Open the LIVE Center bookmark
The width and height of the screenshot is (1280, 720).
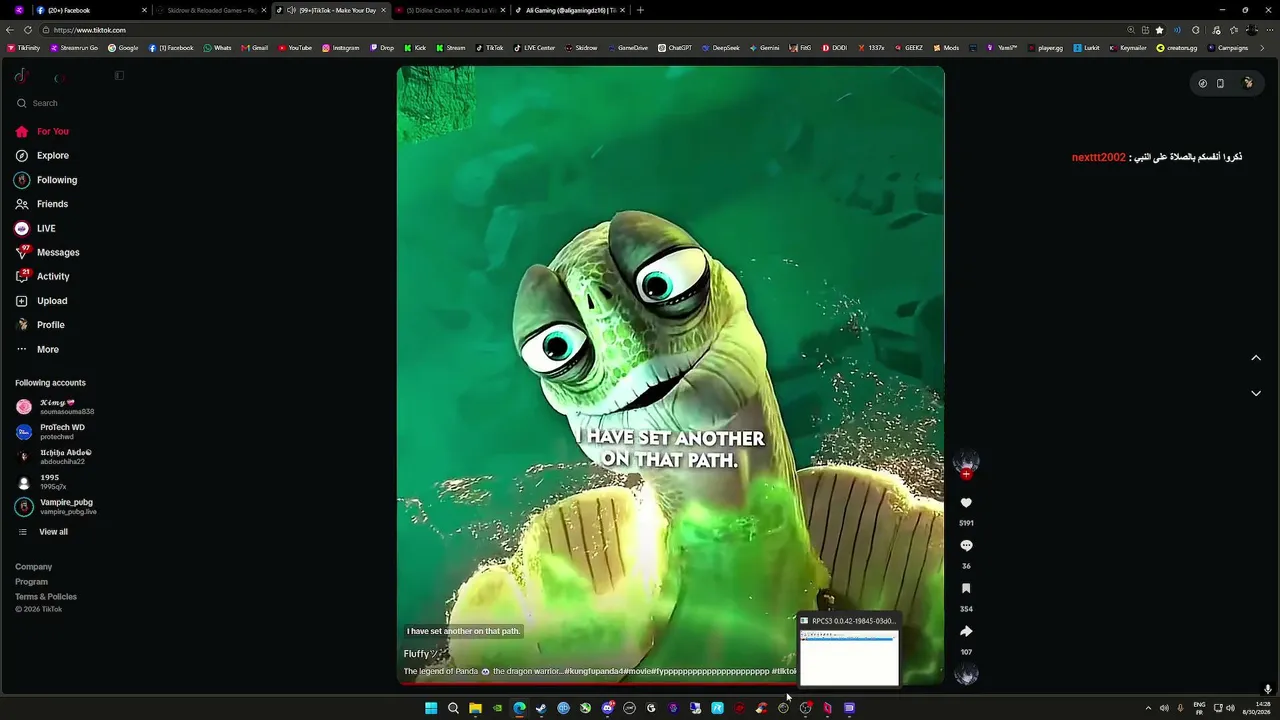[x=535, y=48]
